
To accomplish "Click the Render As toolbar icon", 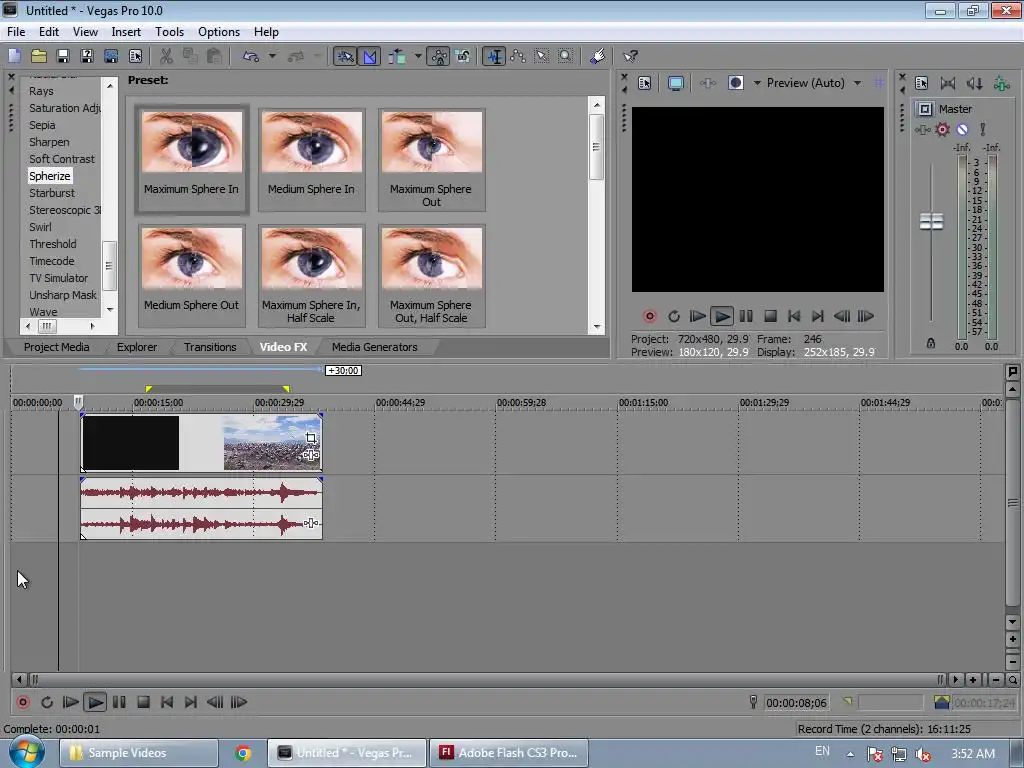I will coord(111,57).
